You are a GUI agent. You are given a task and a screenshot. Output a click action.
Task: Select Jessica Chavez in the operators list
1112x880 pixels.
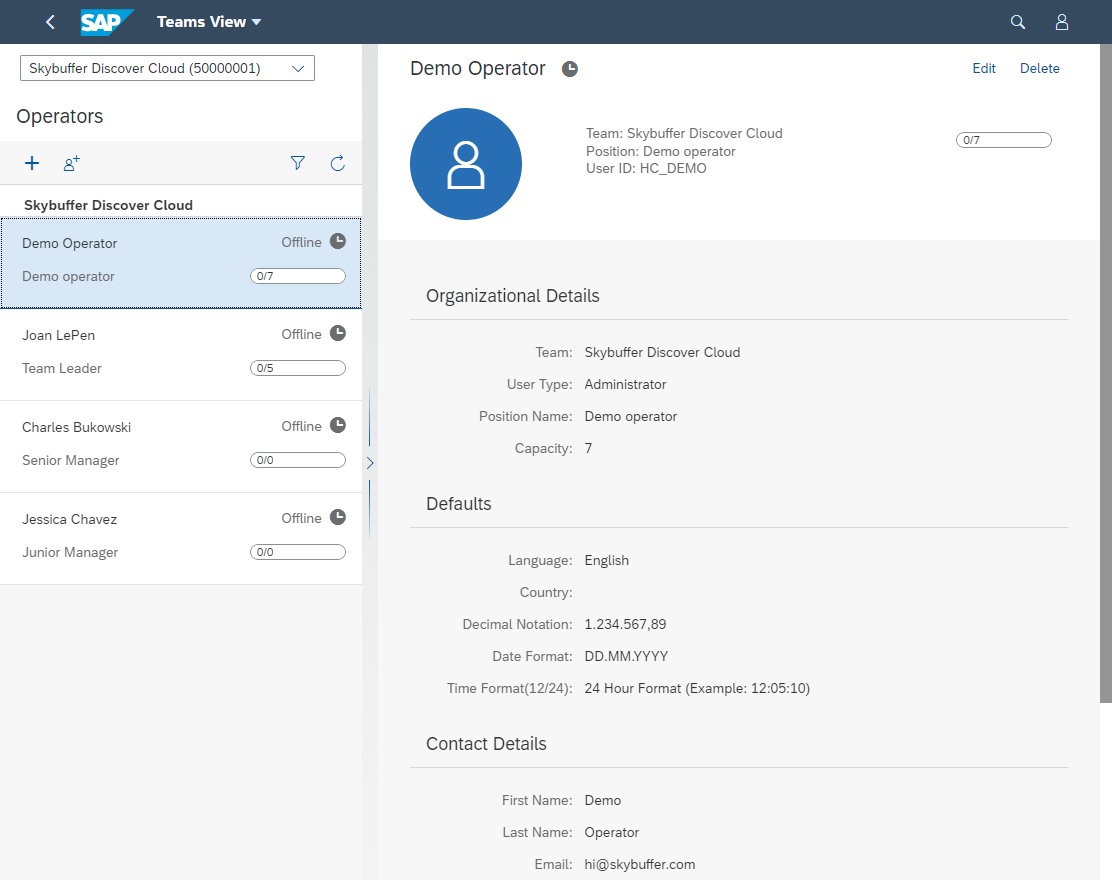click(181, 539)
